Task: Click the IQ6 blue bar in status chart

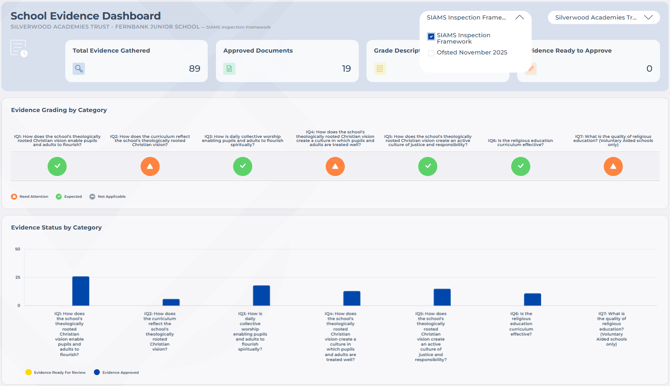Action: 532,300
